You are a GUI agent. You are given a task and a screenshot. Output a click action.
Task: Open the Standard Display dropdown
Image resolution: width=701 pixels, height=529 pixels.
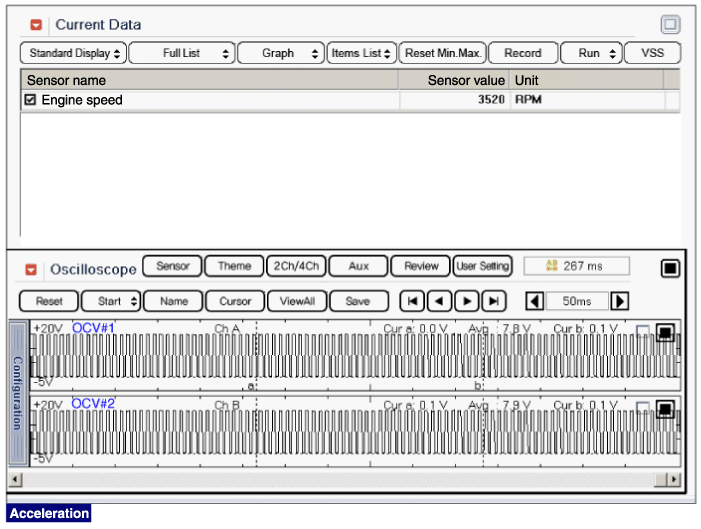tap(74, 53)
